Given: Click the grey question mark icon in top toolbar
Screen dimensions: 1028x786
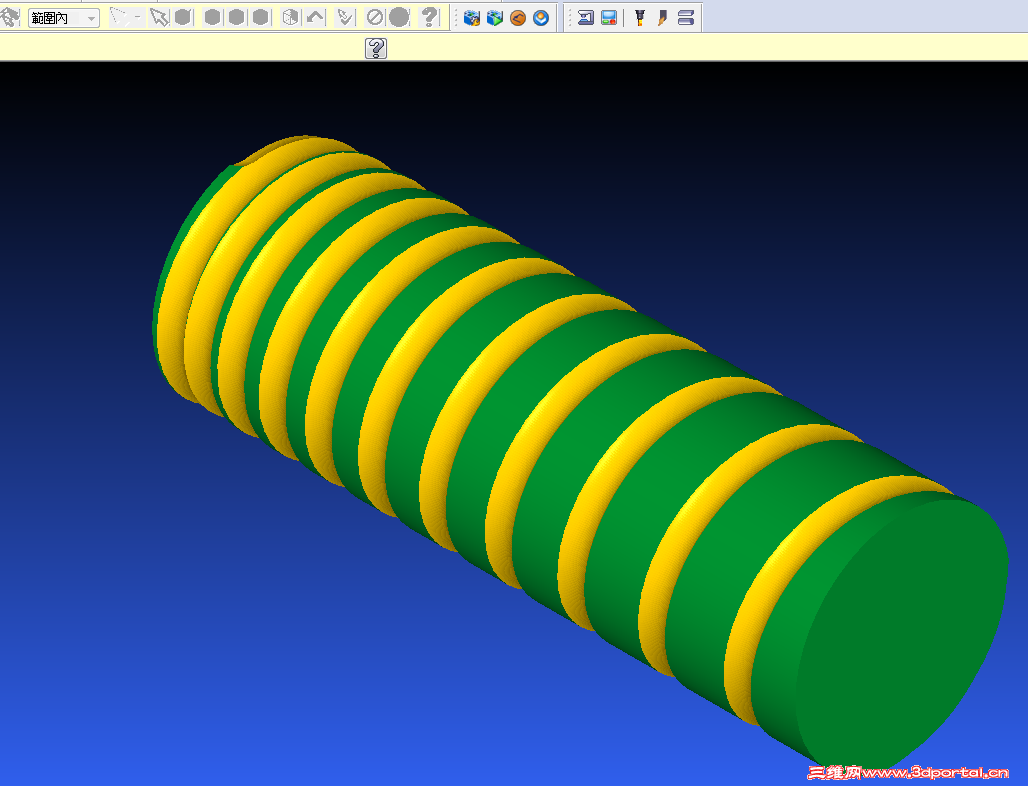Looking at the screenshot, I should pos(429,17).
